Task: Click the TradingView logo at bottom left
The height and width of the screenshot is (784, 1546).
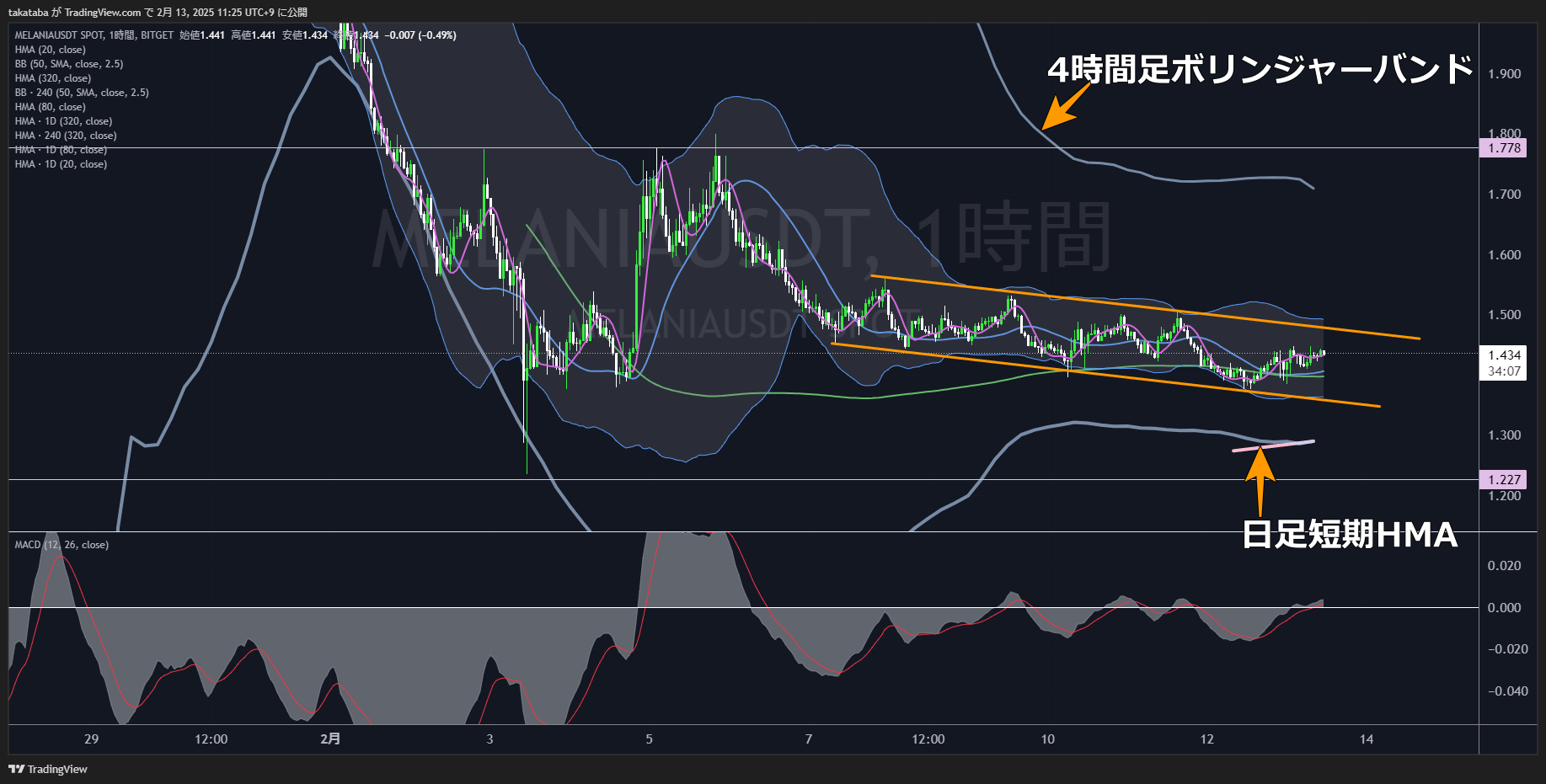Action: point(48,769)
